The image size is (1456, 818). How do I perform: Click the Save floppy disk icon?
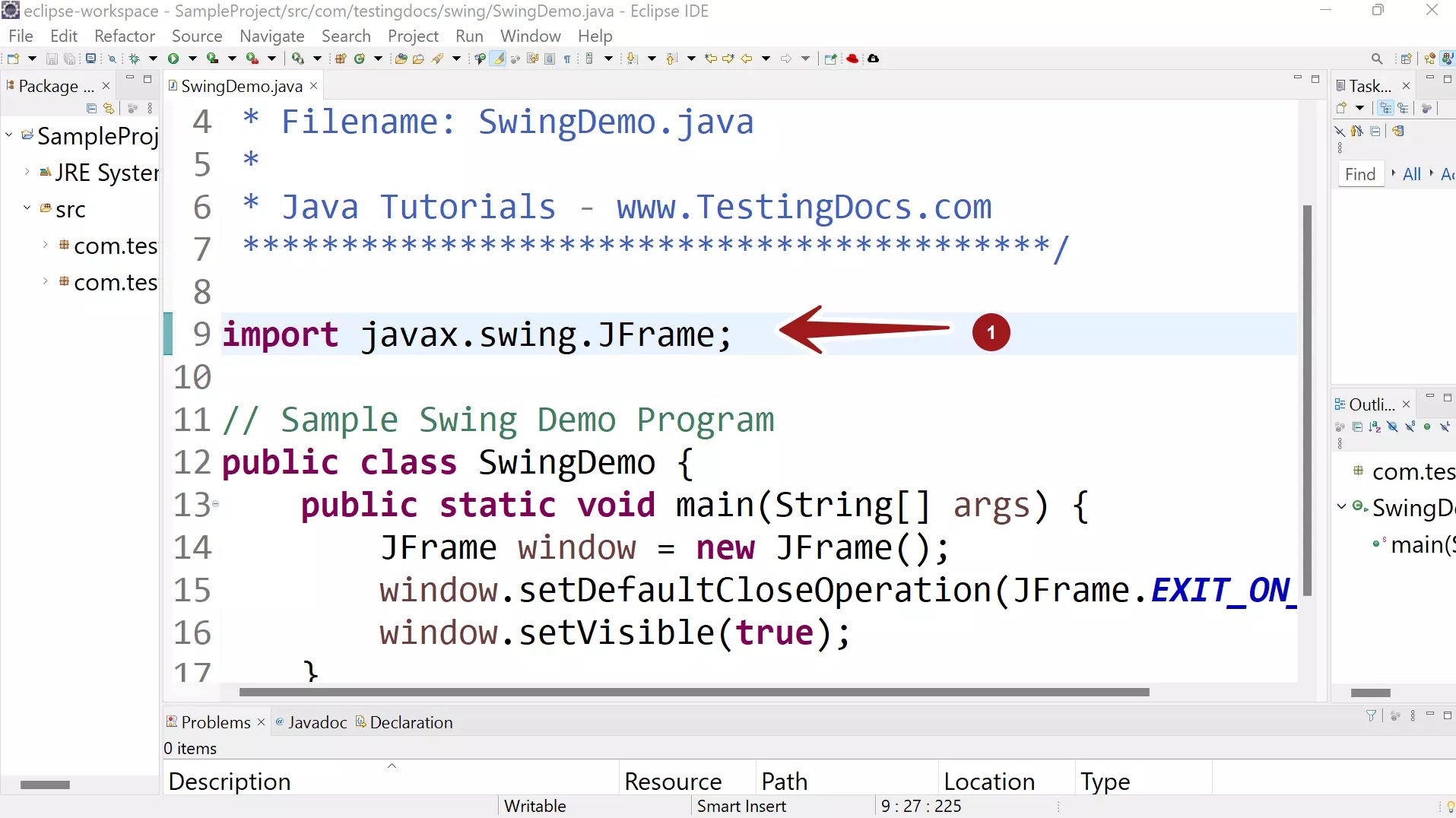(52, 59)
